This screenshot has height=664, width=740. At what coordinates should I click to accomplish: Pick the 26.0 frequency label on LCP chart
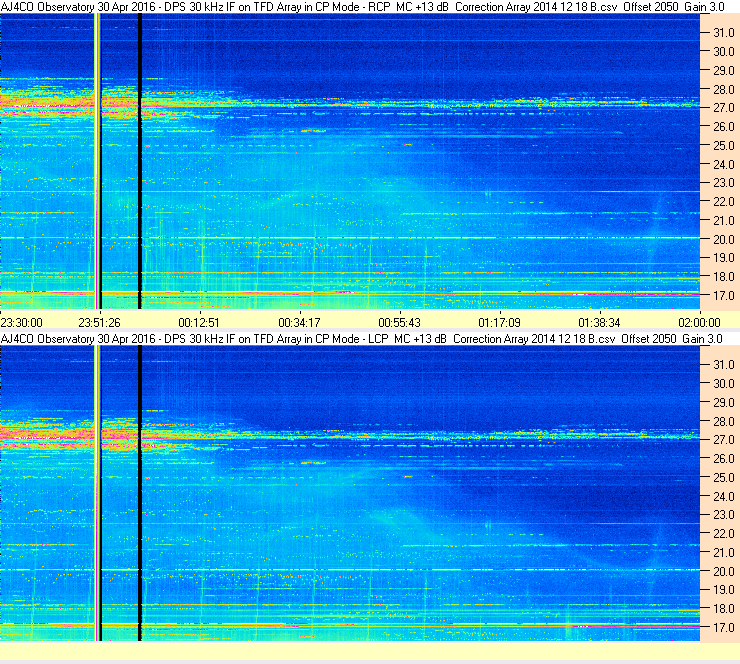pyautogui.click(x=724, y=458)
